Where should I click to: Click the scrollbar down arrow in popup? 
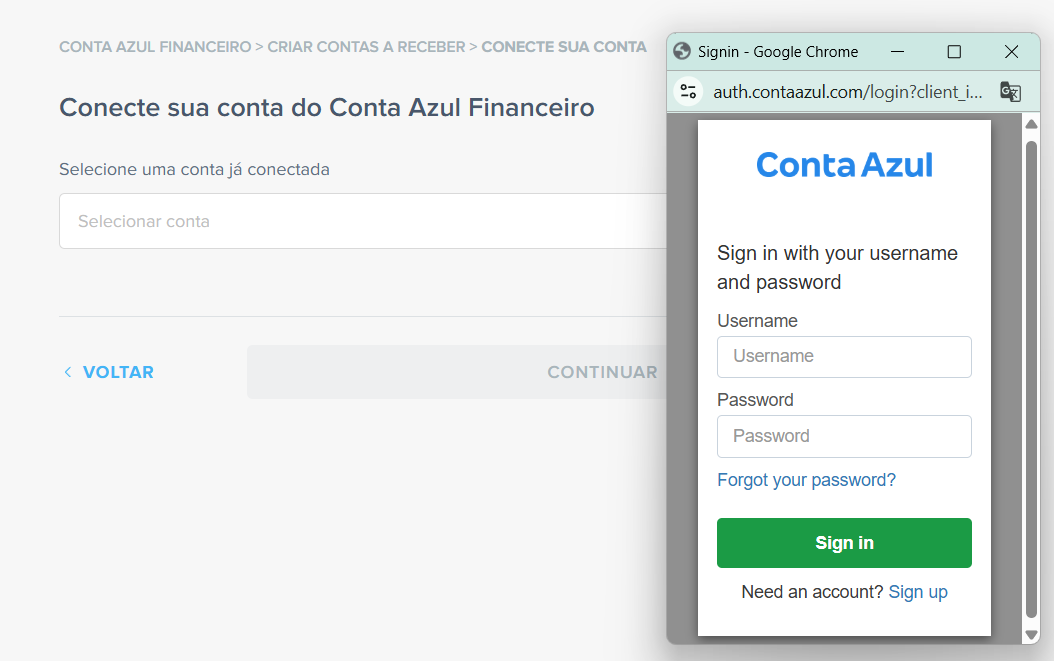click(x=1031, y=635)
